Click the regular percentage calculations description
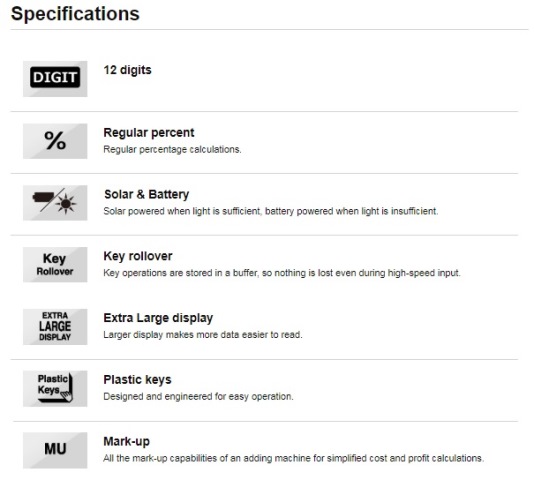 click(172, 150)
